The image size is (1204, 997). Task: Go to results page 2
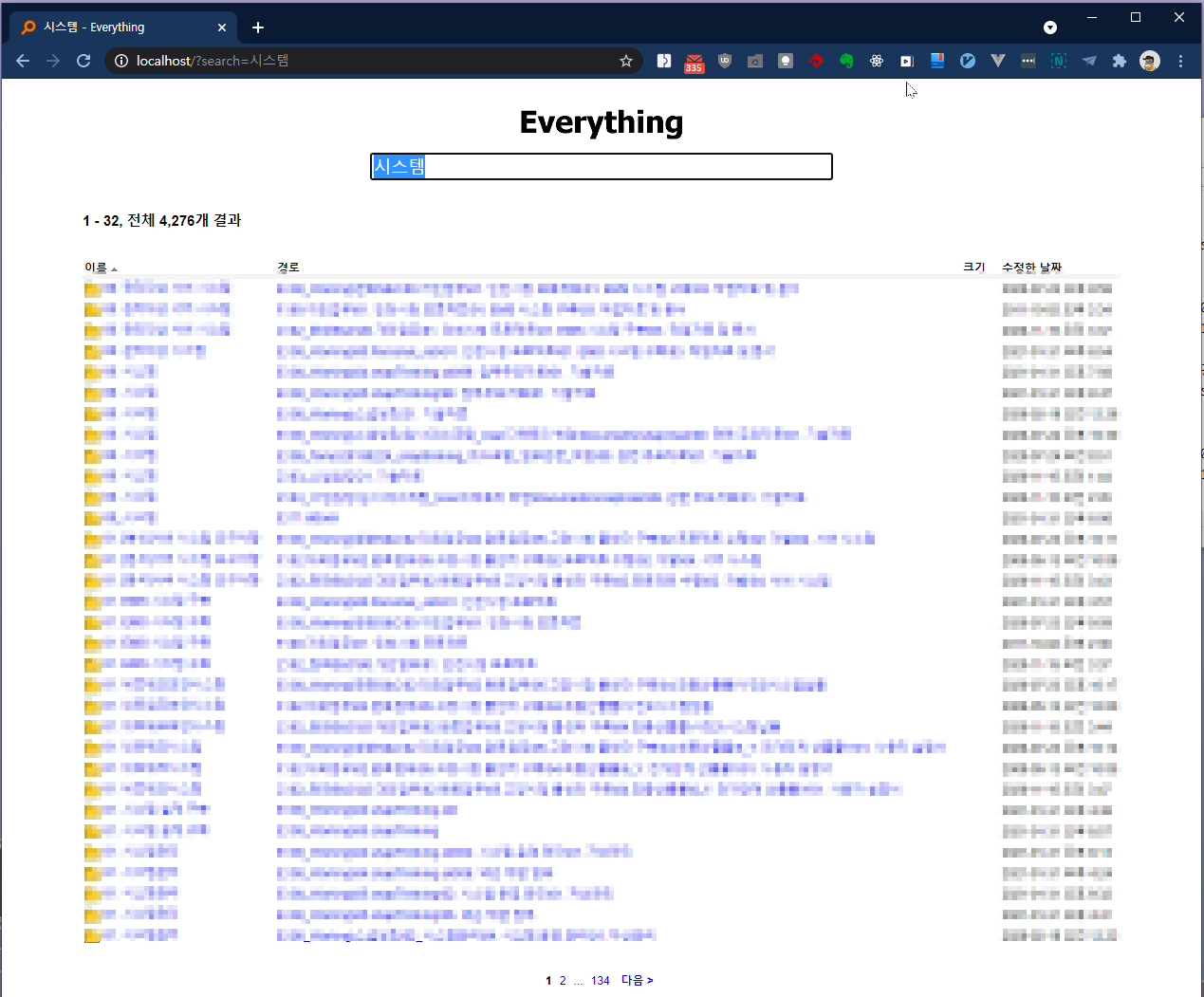pos(563,981)
